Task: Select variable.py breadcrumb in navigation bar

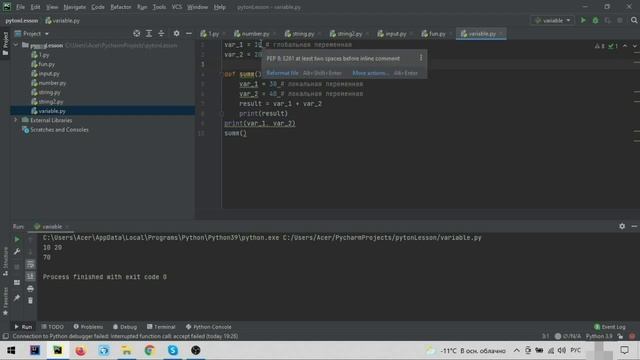Action: coord(62,20)
